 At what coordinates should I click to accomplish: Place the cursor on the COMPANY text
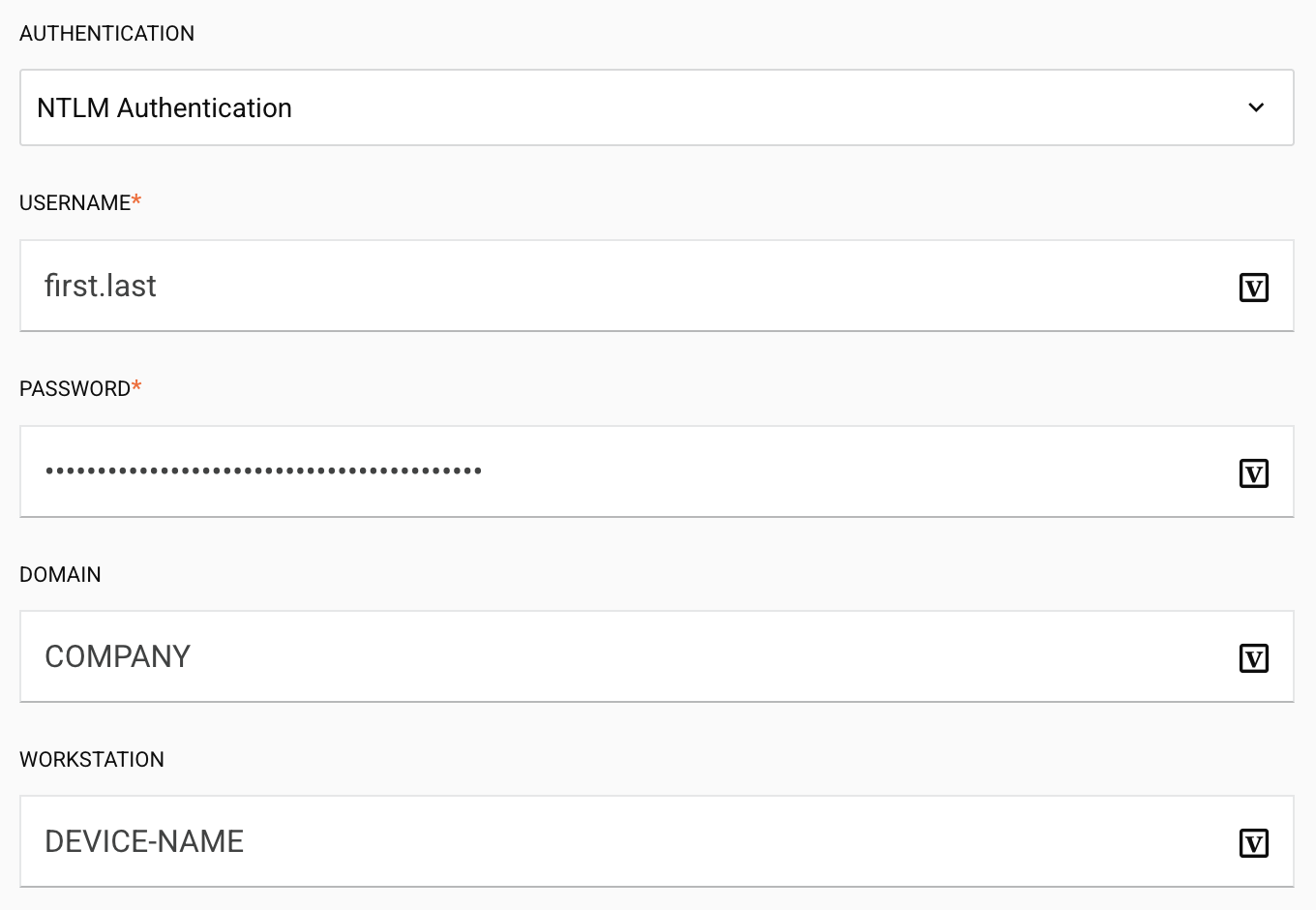118,656
